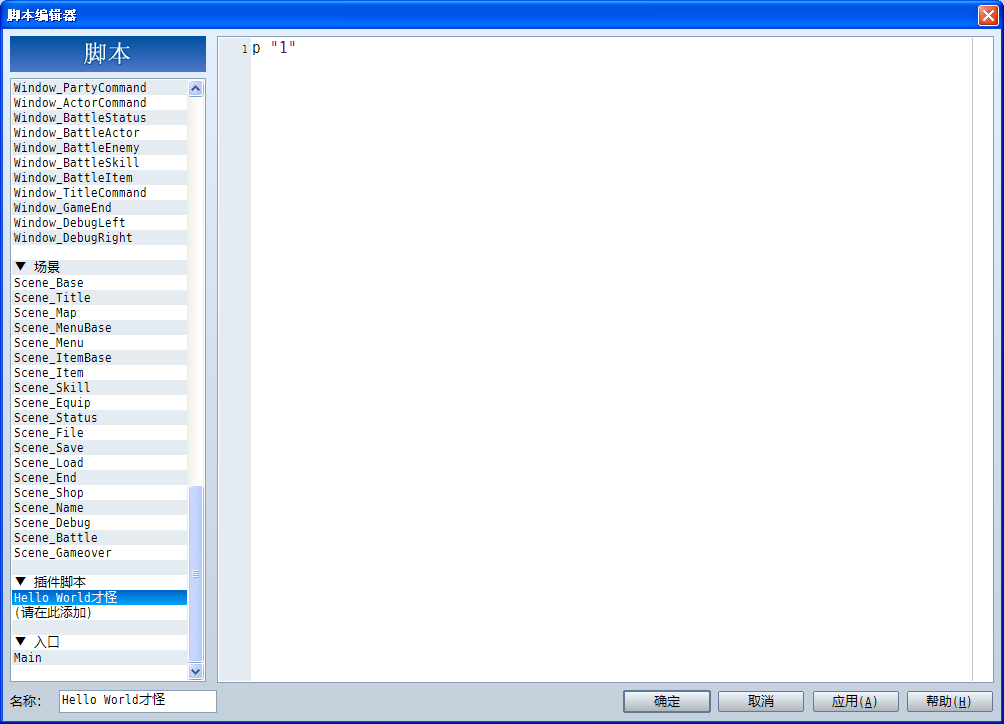Select the Scene_Name script
Screen dimensions: 1004x724
(x=99, y=508)
